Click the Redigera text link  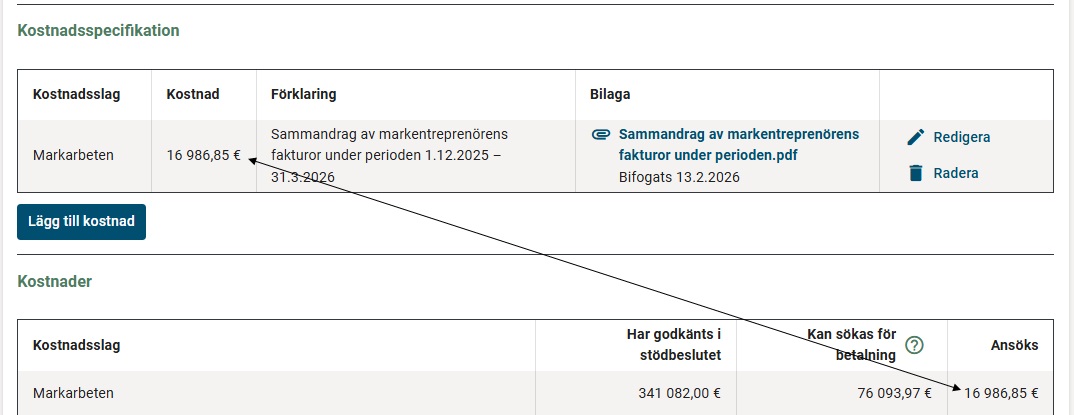coord(961,137)
